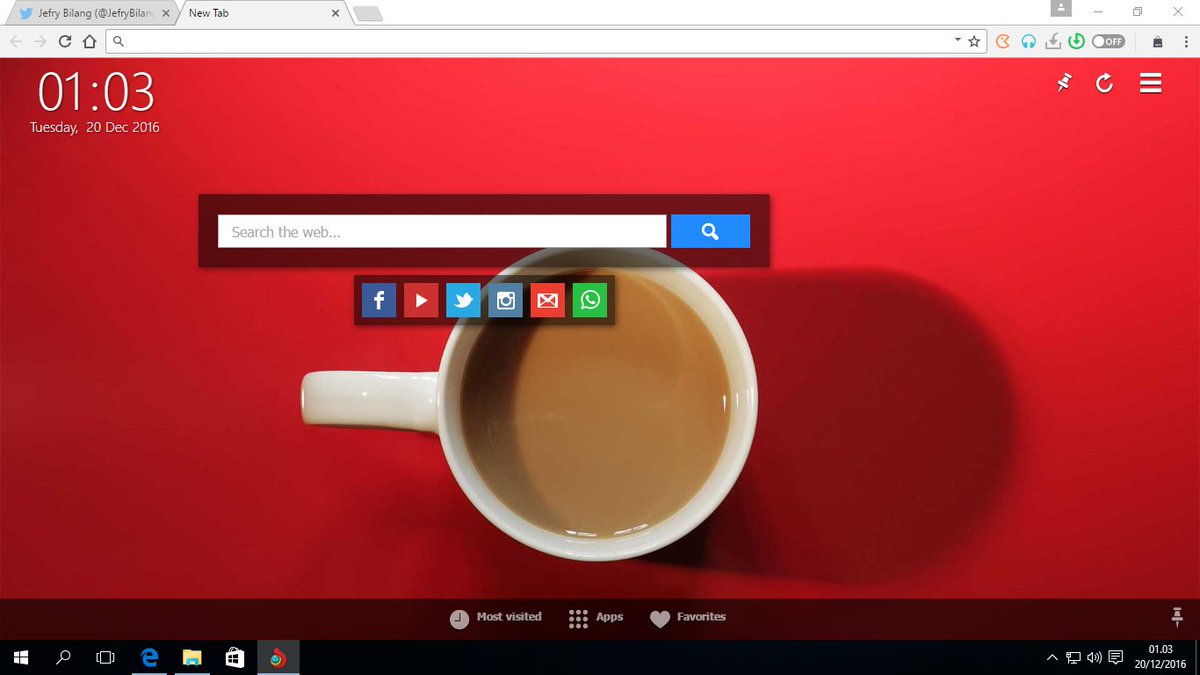Select the New Tab tab
The height and width of the screenshot is (675, 1200).
(260, 14)
